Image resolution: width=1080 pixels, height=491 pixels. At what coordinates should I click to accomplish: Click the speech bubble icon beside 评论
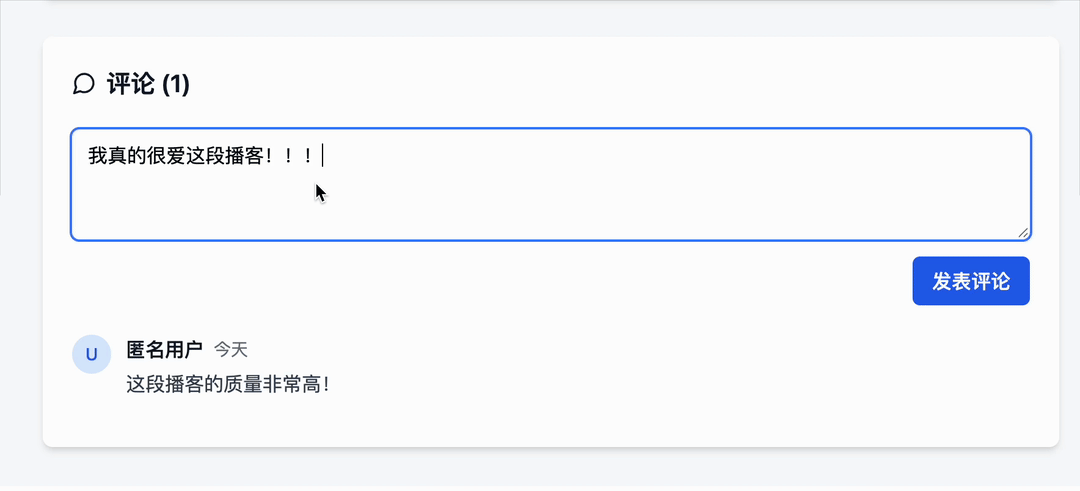[x=83, y=85]
